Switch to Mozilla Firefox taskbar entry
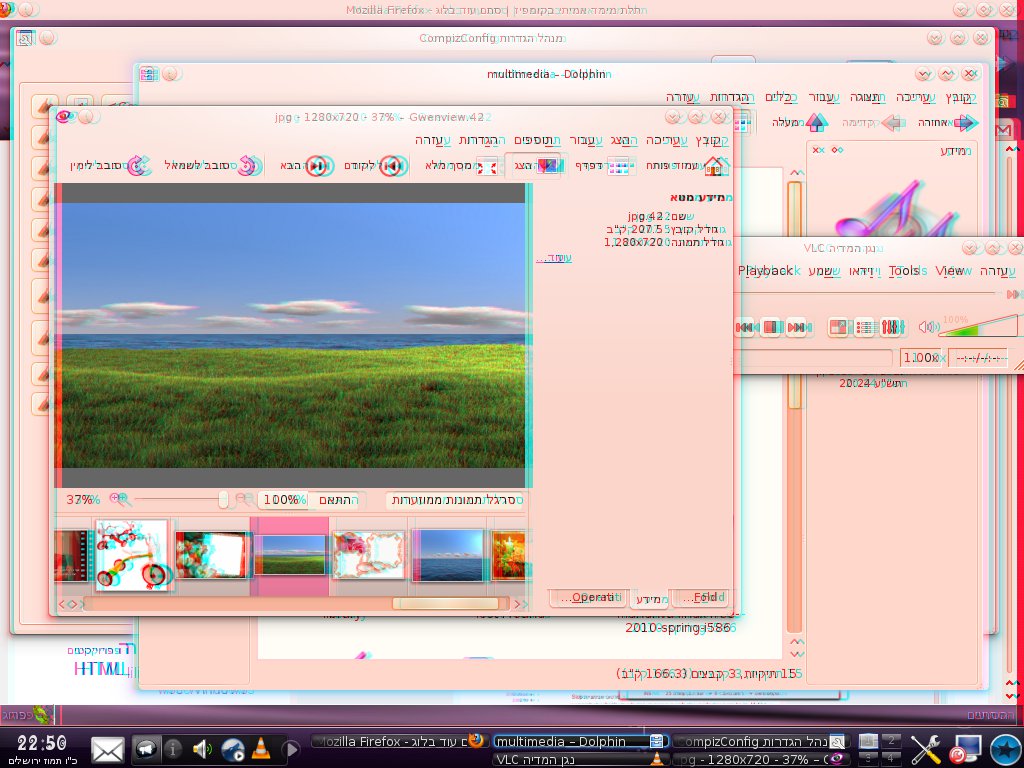Image resolution: width=1024 pixels, height=768 pixels. tap(398, 741)
